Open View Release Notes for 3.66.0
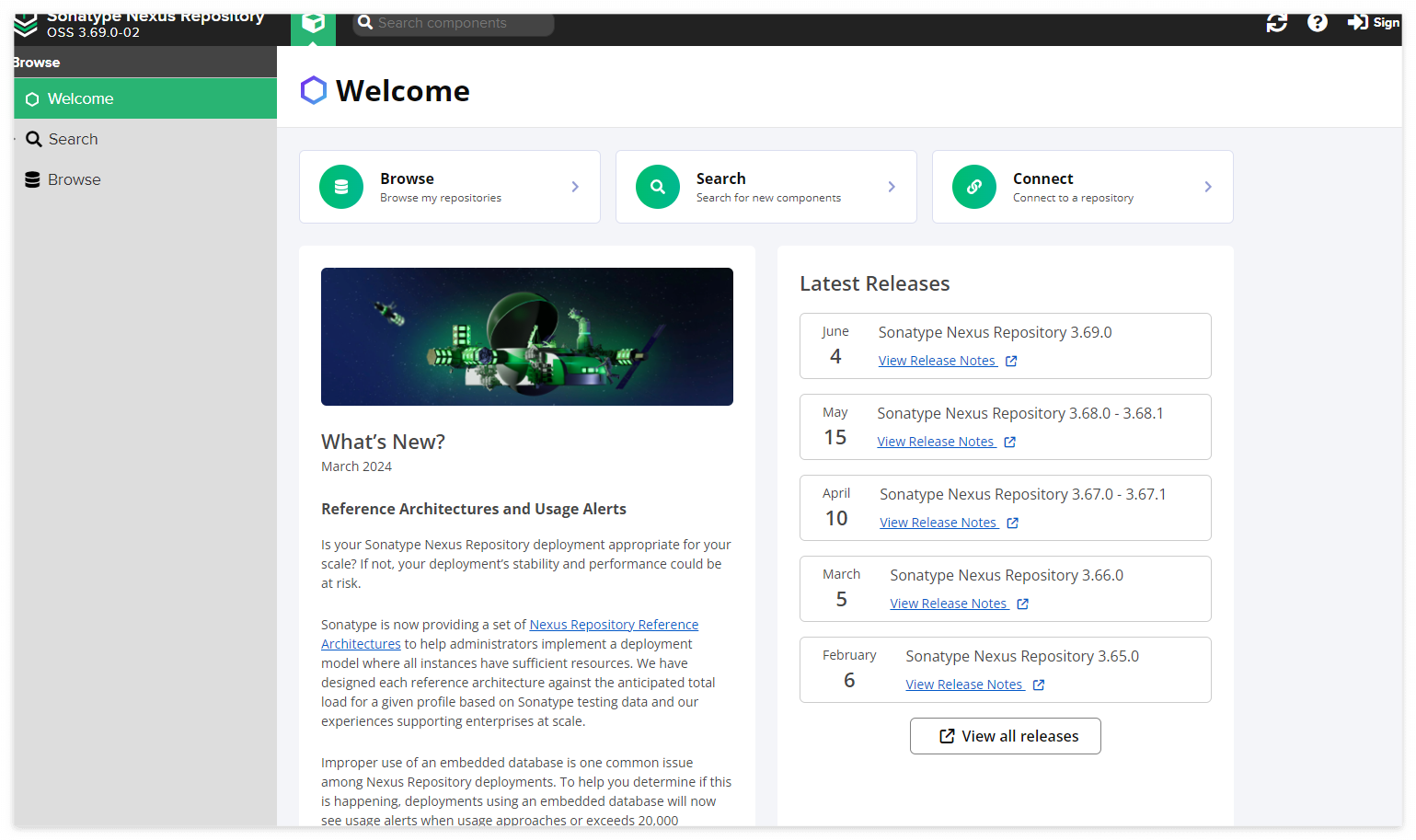This screenshot has height=840, width=1416. [950, 604]
